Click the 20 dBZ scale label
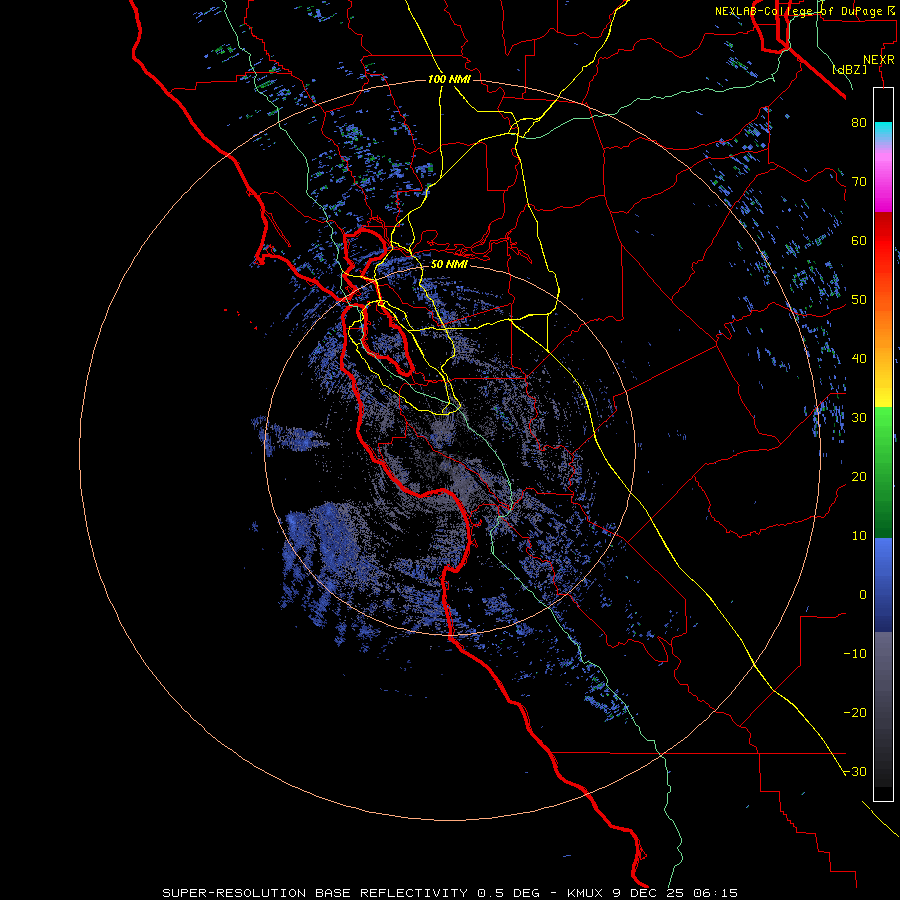Image resolution: width=900 pixels, height=900 pixels. (x=859, y=476)
